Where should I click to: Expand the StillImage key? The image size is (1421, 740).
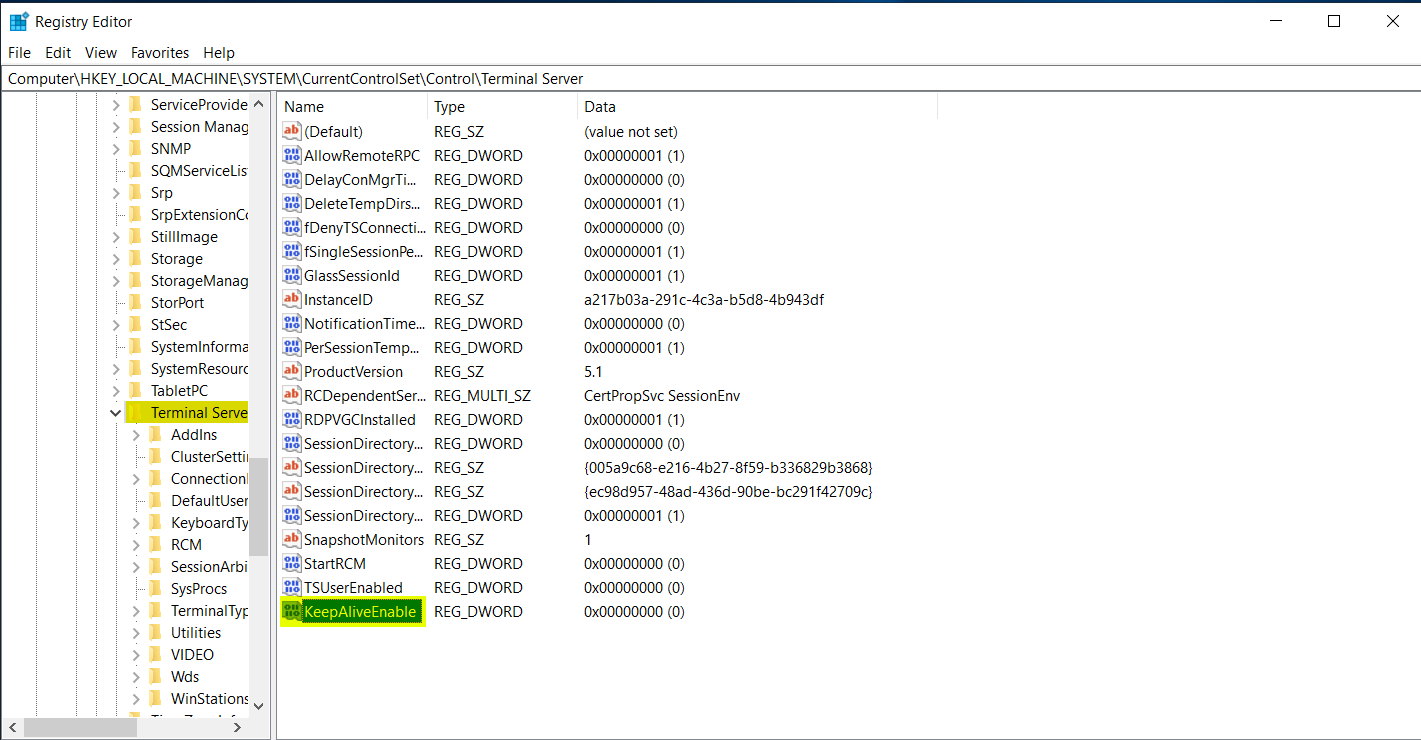point(116,237)
